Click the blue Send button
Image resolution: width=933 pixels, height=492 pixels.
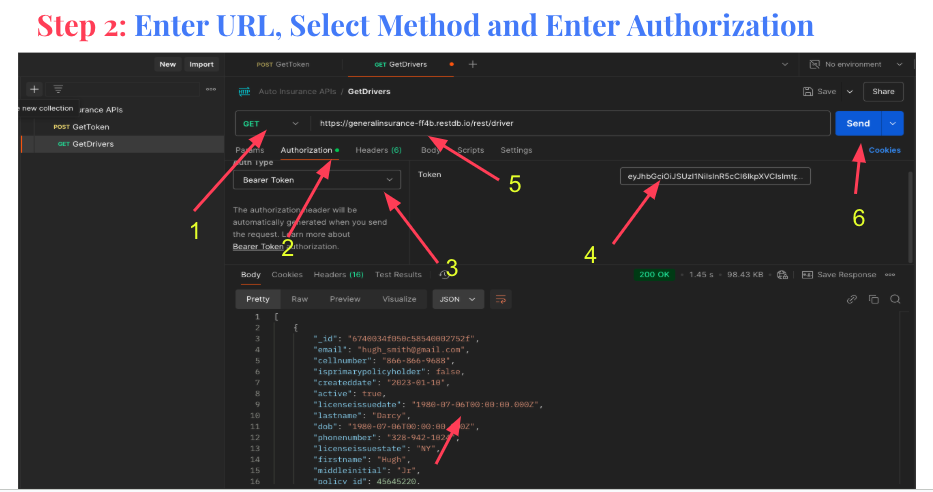click(x=858, y=124)
